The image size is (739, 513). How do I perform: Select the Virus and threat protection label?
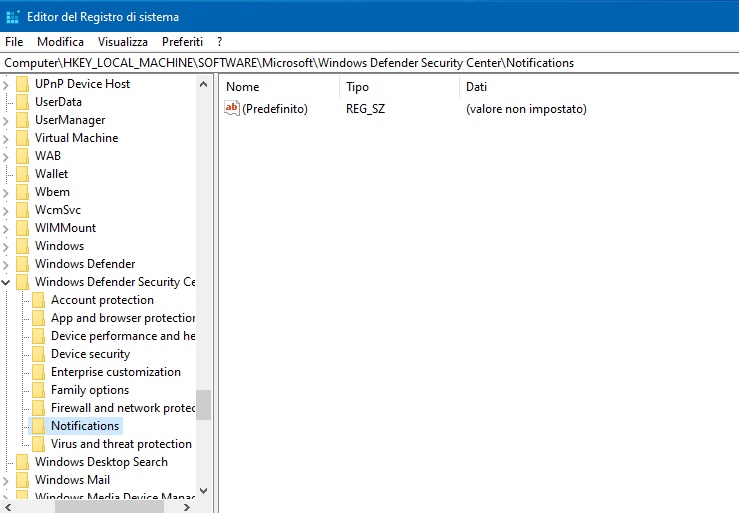pyautogui.click(x=121, y=444)
